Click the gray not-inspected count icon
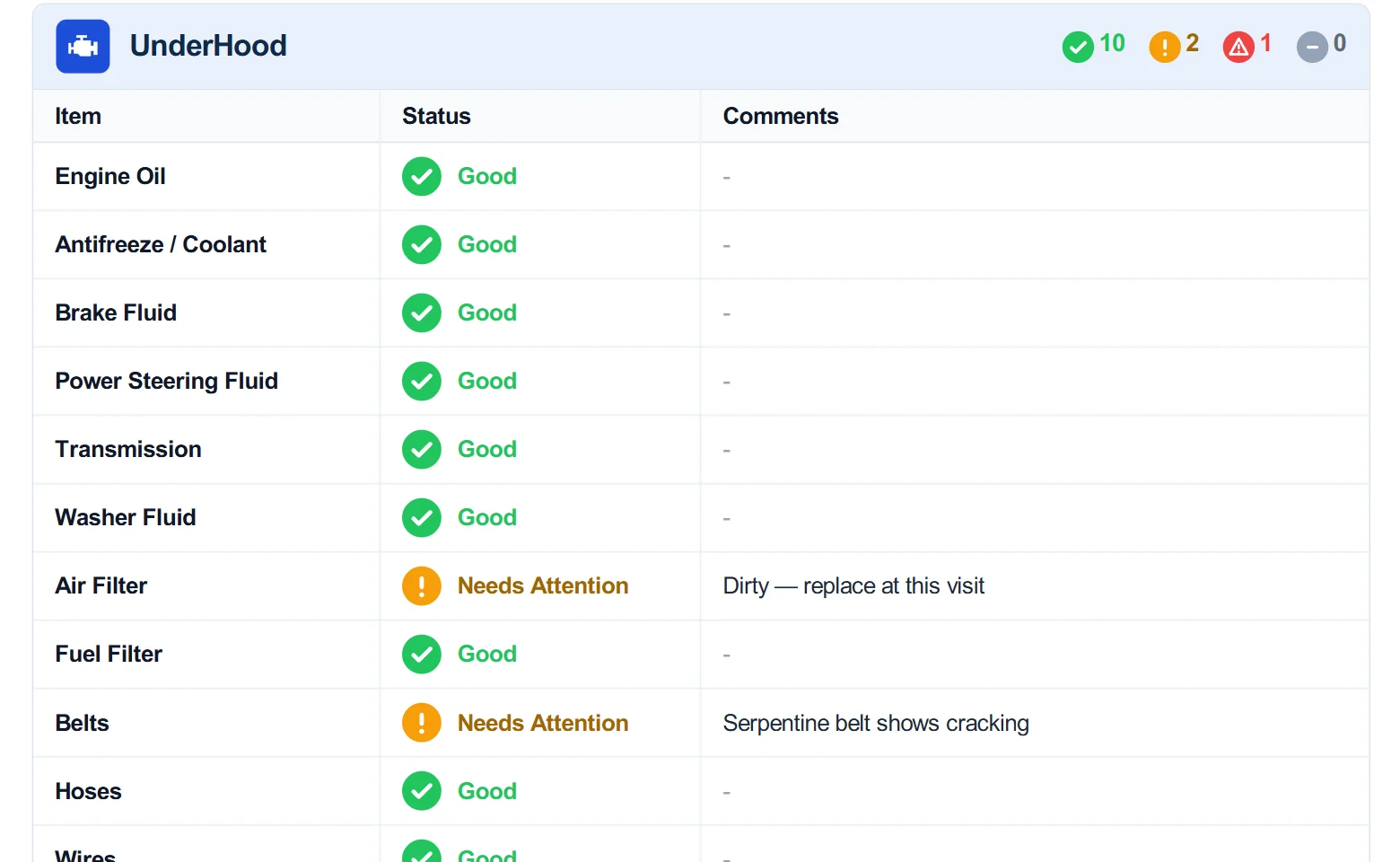1400x862 pixels. pos(1312,47)
